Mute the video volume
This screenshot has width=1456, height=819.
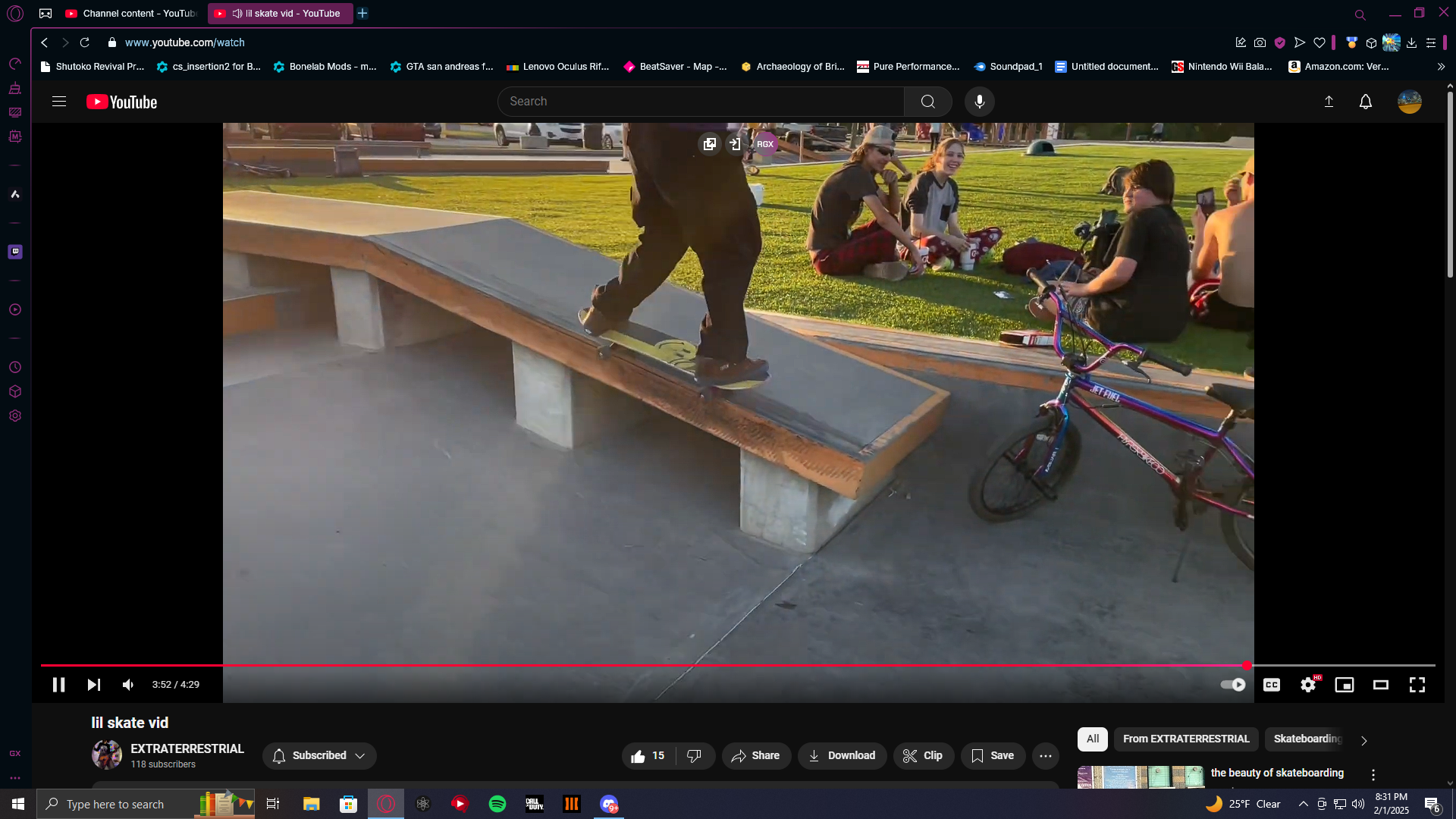pos(128,685)
